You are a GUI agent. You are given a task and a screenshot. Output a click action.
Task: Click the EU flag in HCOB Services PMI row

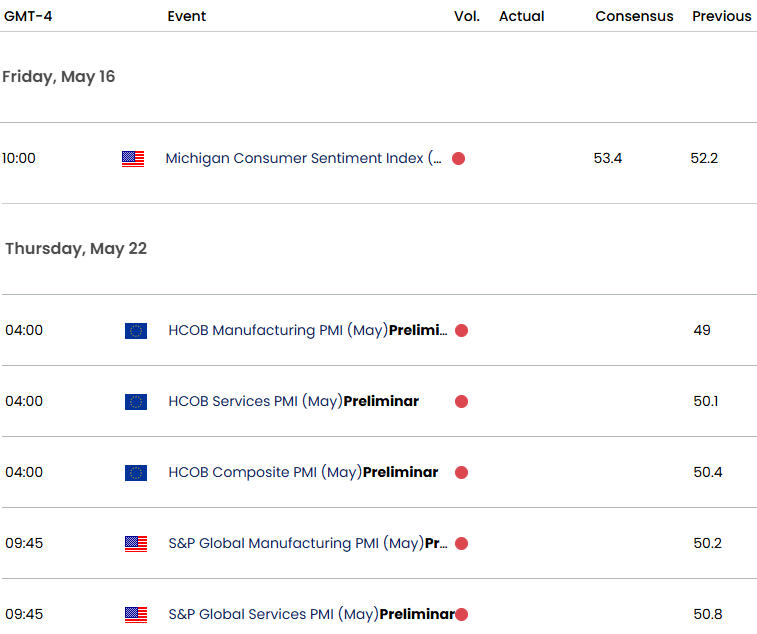point(136,402)
